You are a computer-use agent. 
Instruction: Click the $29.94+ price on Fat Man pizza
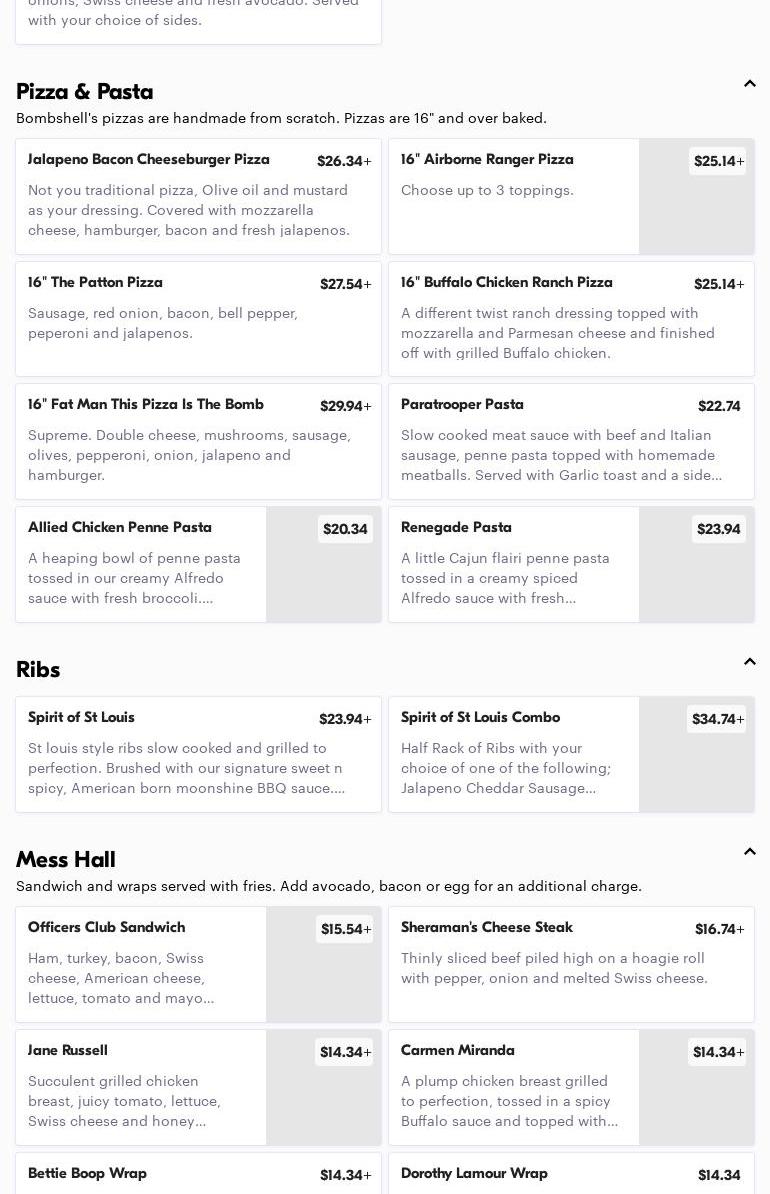point(345,406)
